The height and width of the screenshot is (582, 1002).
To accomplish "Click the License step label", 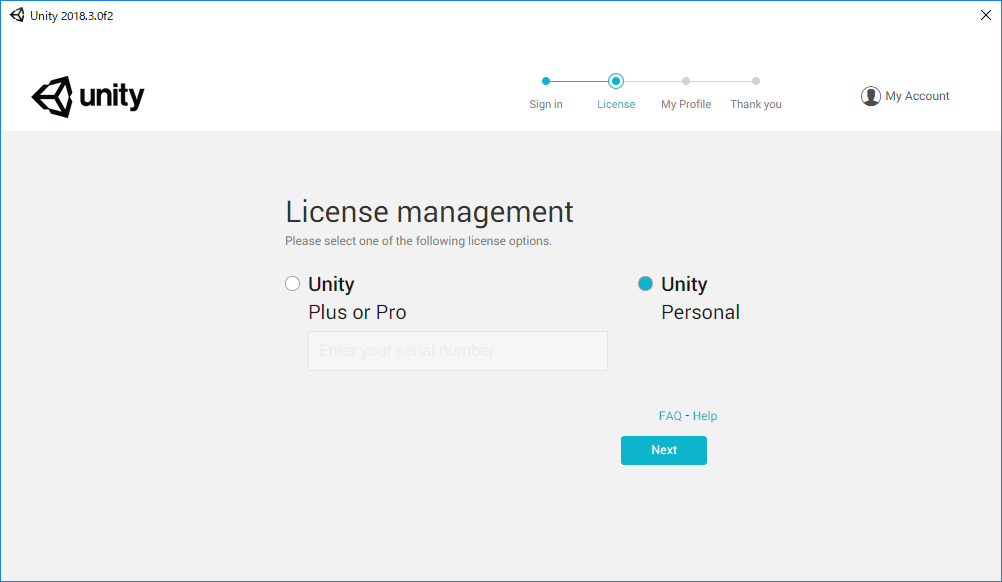I will coord(615,104).
